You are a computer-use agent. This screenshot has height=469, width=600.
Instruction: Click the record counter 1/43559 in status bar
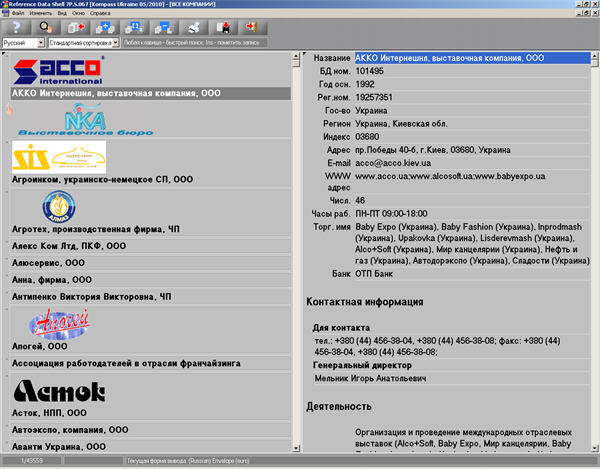(x=32, y=461)
